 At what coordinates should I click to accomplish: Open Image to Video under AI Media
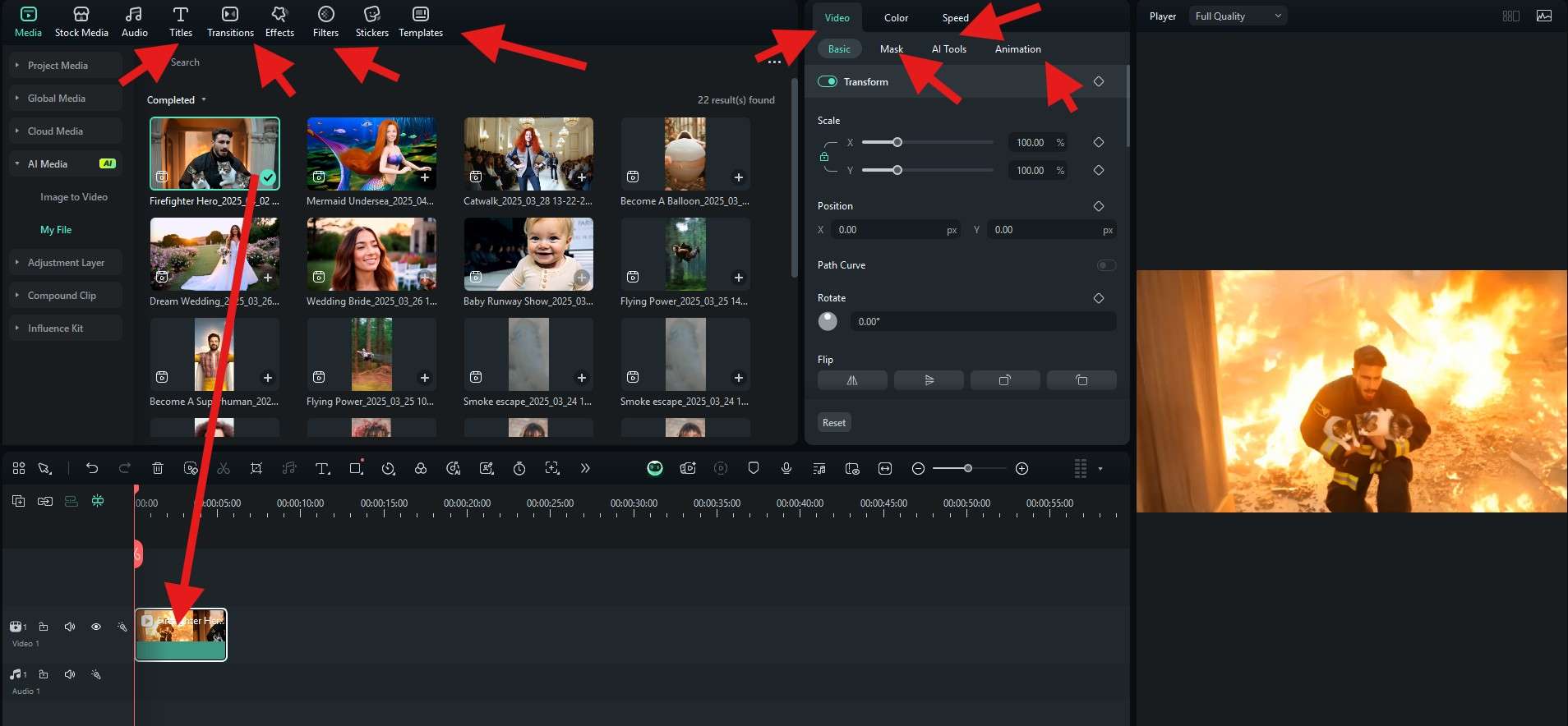tap(74, 197)
